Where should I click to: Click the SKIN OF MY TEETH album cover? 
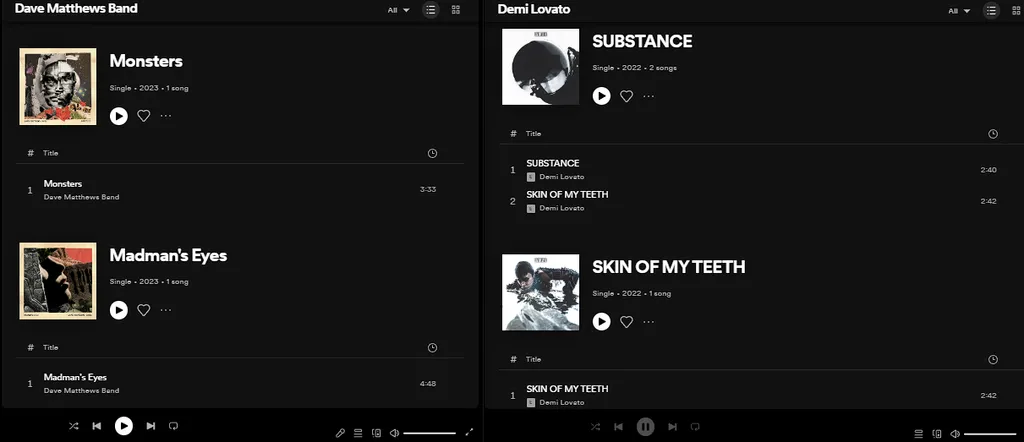[541, 292]
